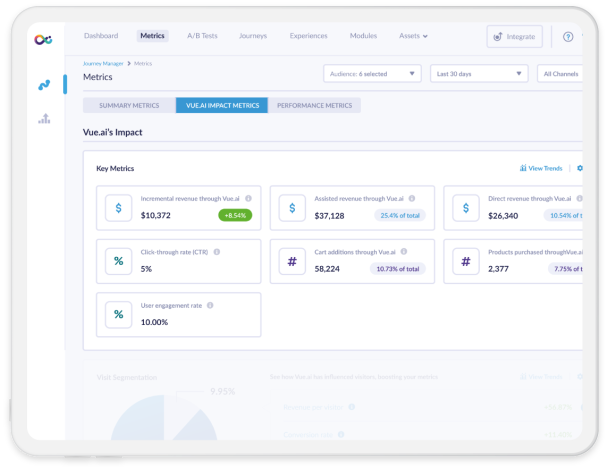608x470 pixels.
Task: Select the Vue.ai Impact Metrics tab
Action: pos(222,105)
